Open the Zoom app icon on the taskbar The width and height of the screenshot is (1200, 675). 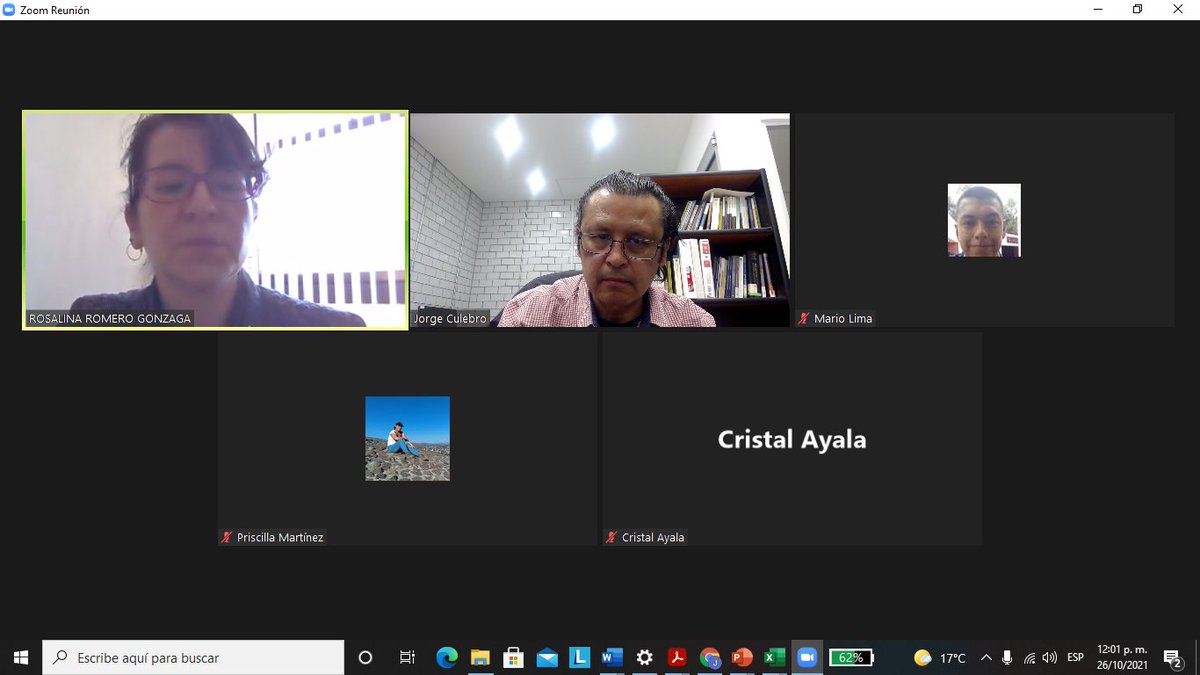(x=807, y=657)
